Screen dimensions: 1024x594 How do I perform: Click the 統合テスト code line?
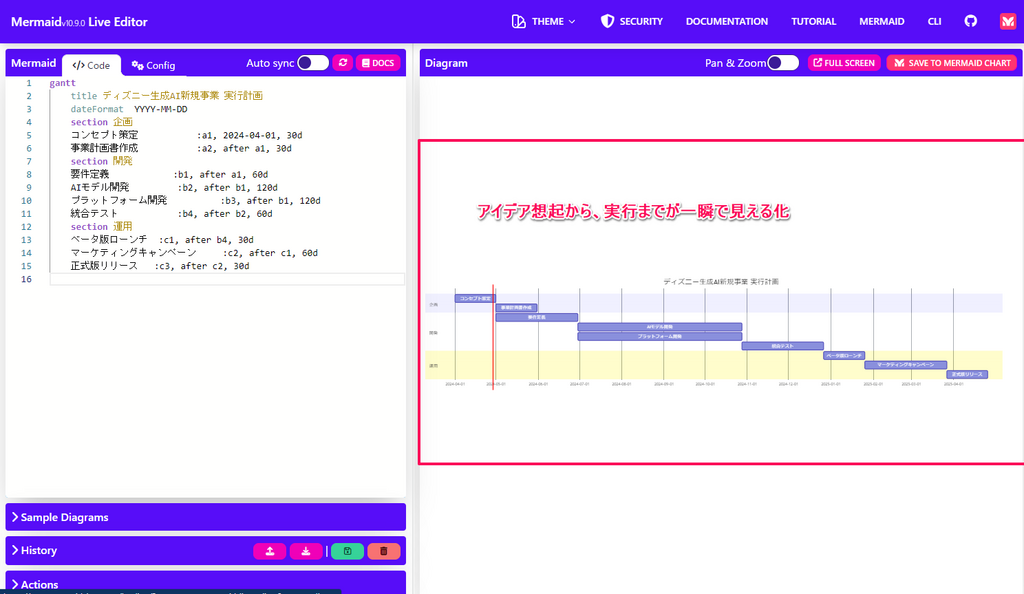click(171, 213)
